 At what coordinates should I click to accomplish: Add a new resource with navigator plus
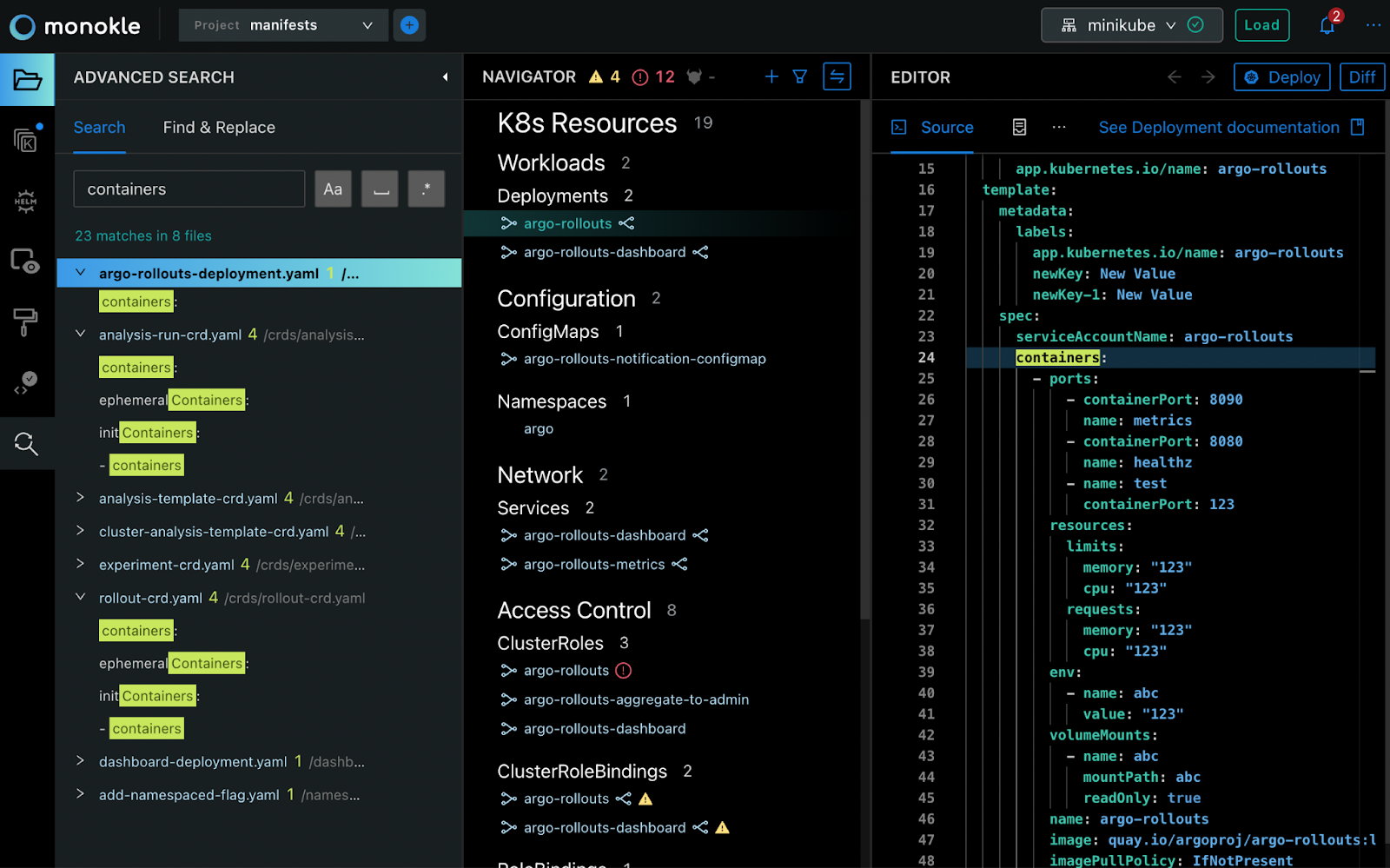[x=771, y=76]
